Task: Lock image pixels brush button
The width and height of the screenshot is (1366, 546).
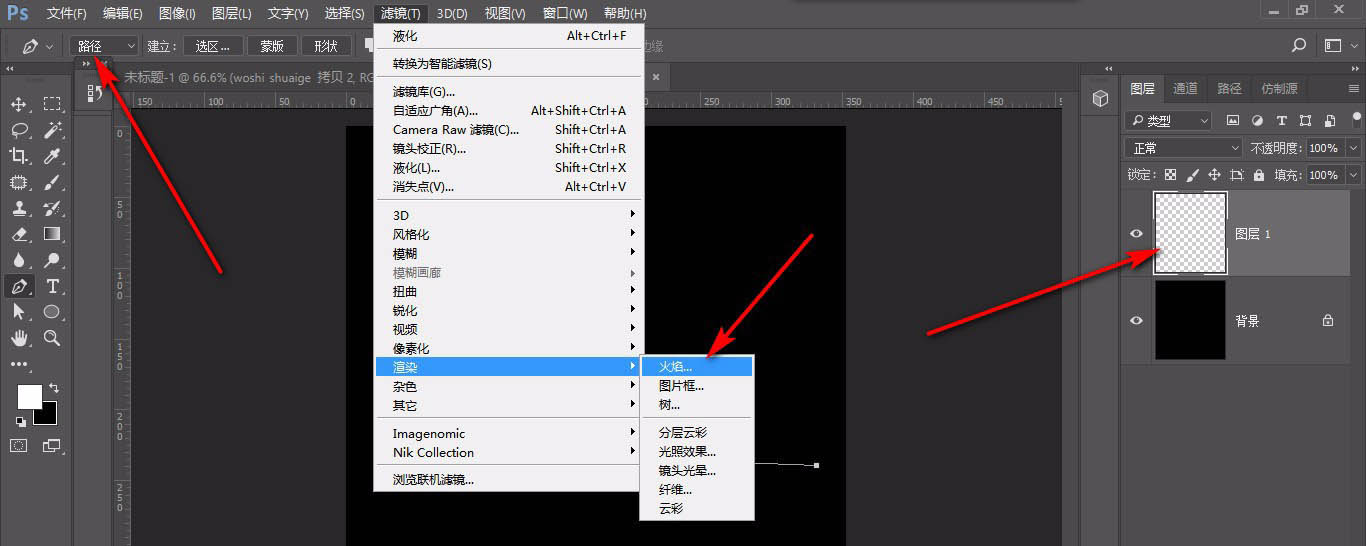Action: tap(1192, 174)
